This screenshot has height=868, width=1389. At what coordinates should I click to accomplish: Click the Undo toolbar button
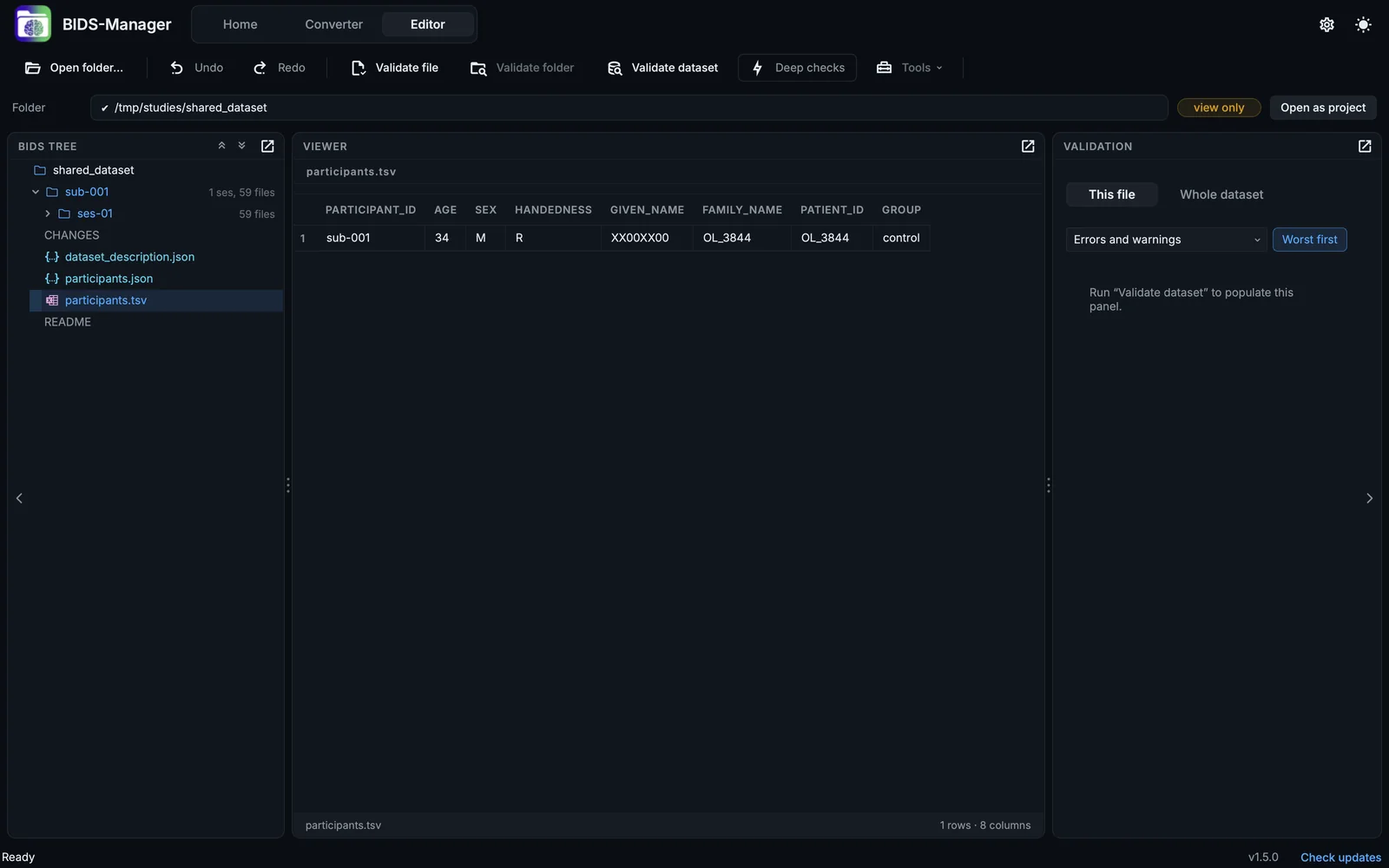point(197,68)
